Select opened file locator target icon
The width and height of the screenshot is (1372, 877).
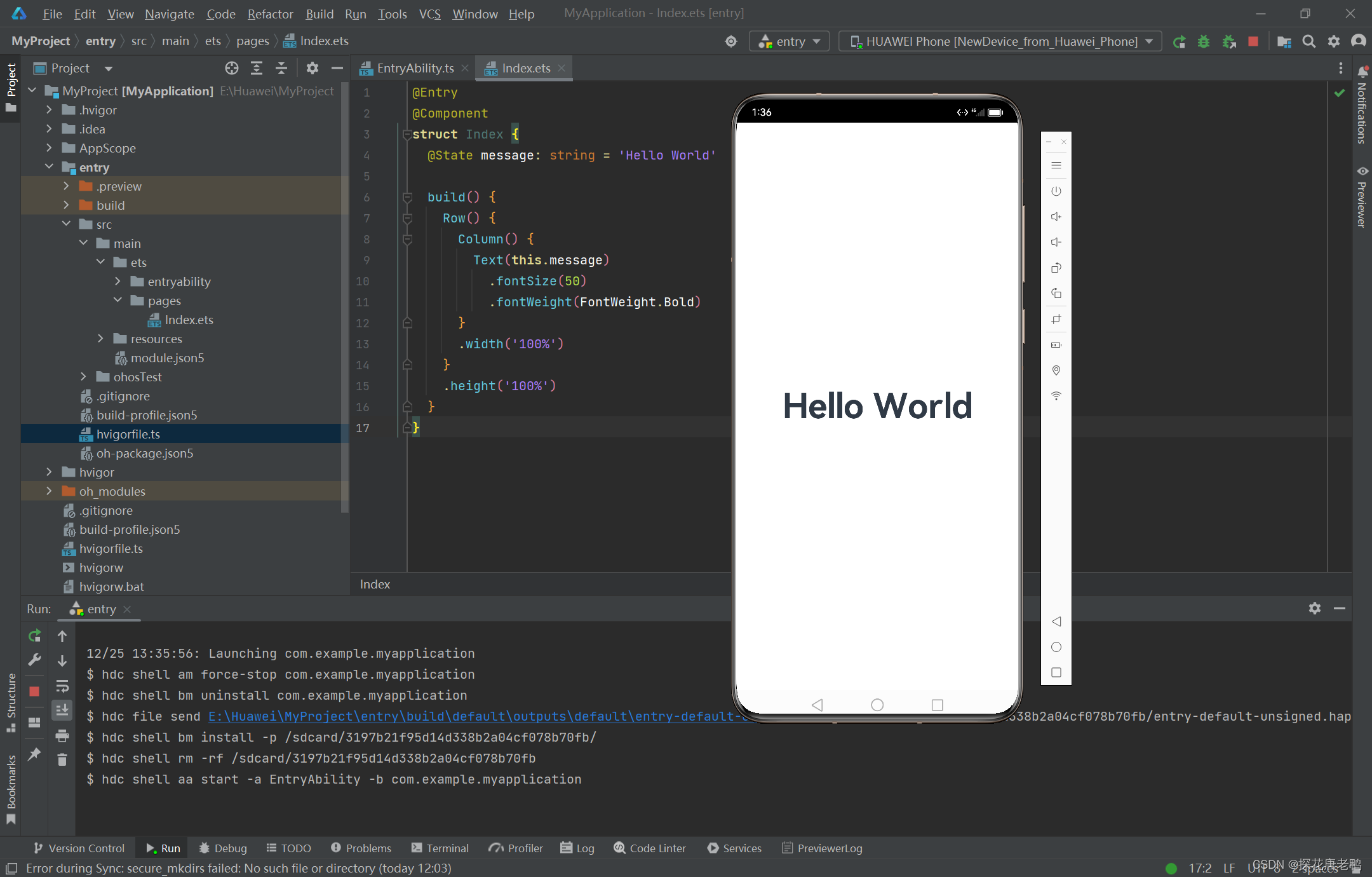232,68
